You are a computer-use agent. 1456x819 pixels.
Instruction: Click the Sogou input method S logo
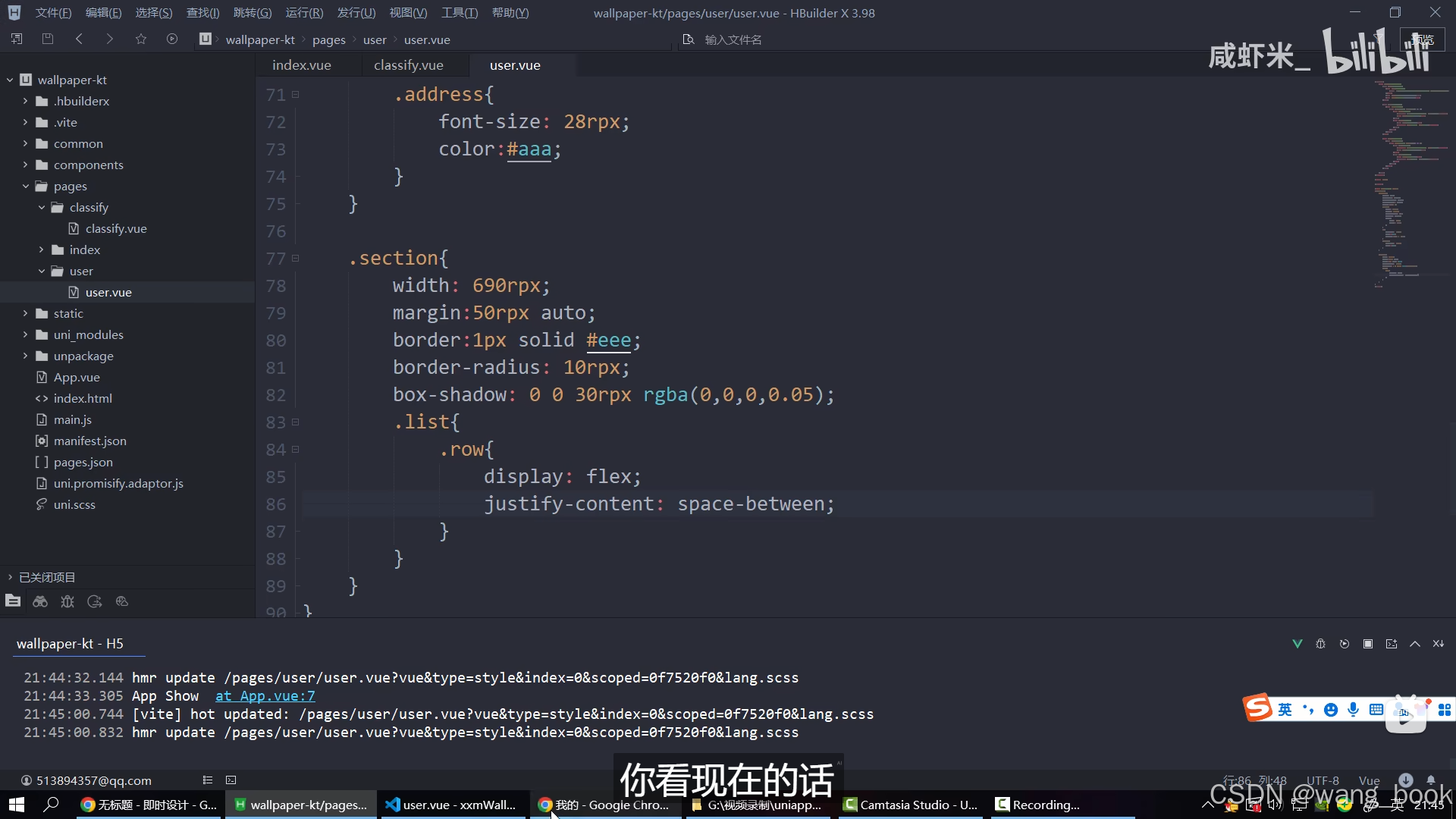coord(1258,708)
